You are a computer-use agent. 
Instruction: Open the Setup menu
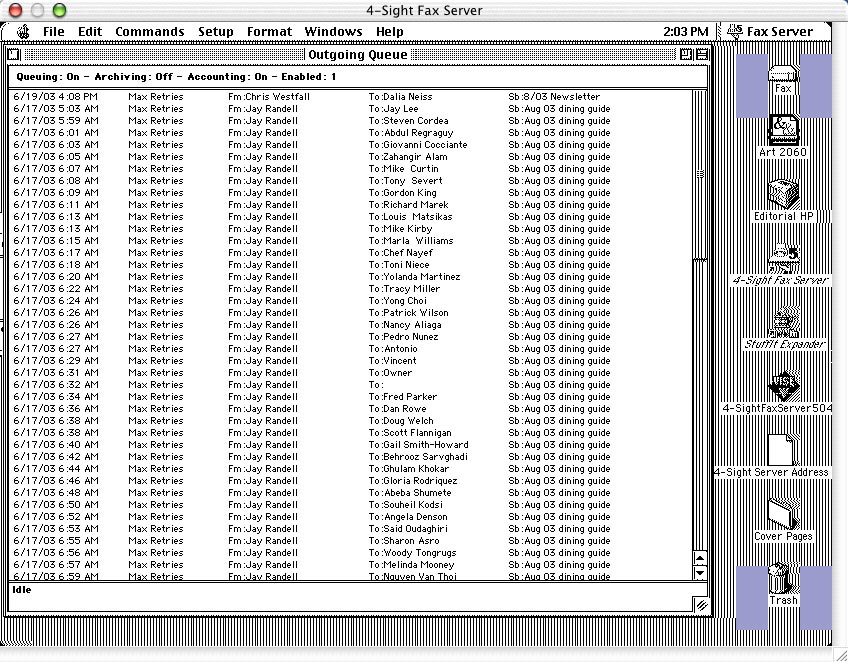tap(216, 32)
